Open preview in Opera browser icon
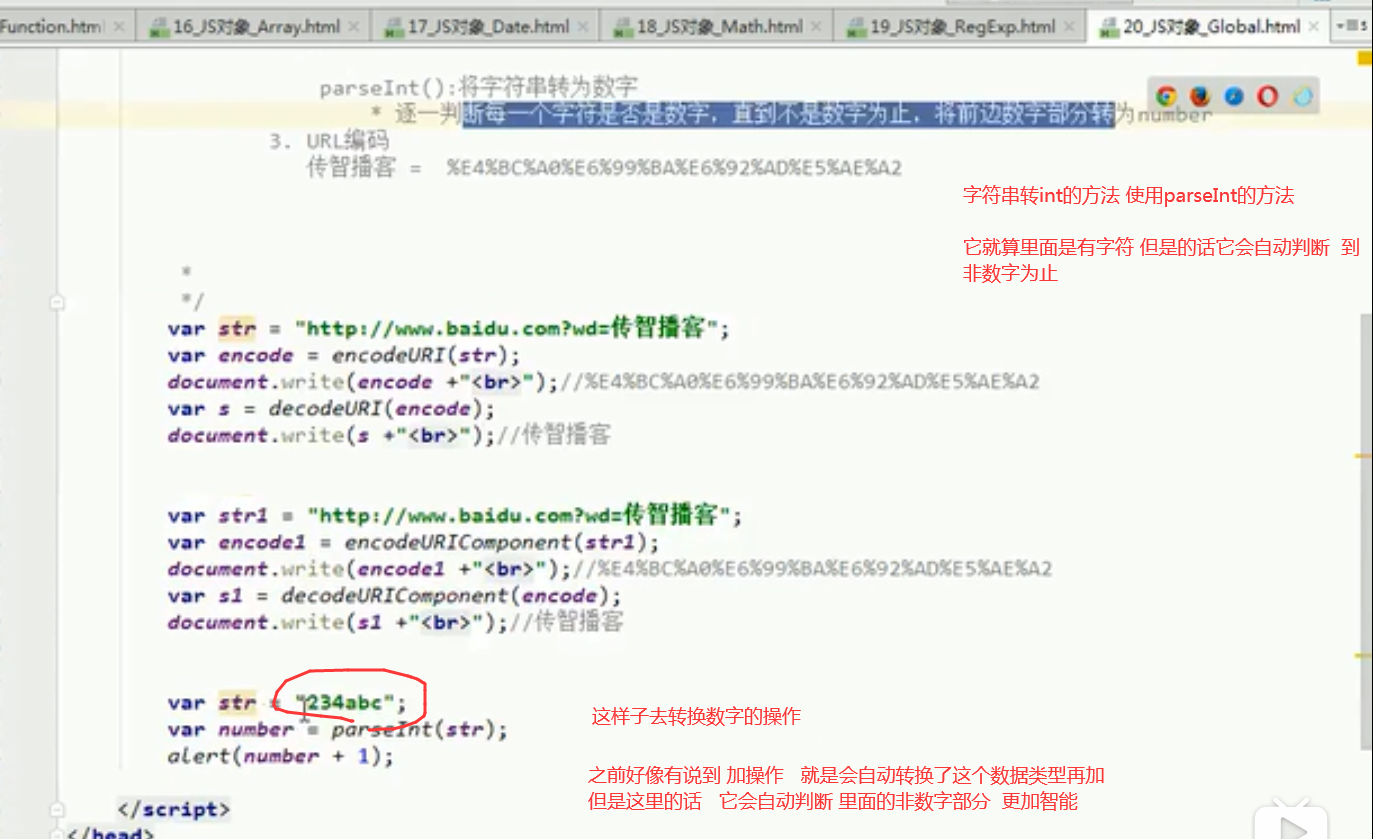The height and width of the screenshot is (839, 1373). (x=1268, y=96)
